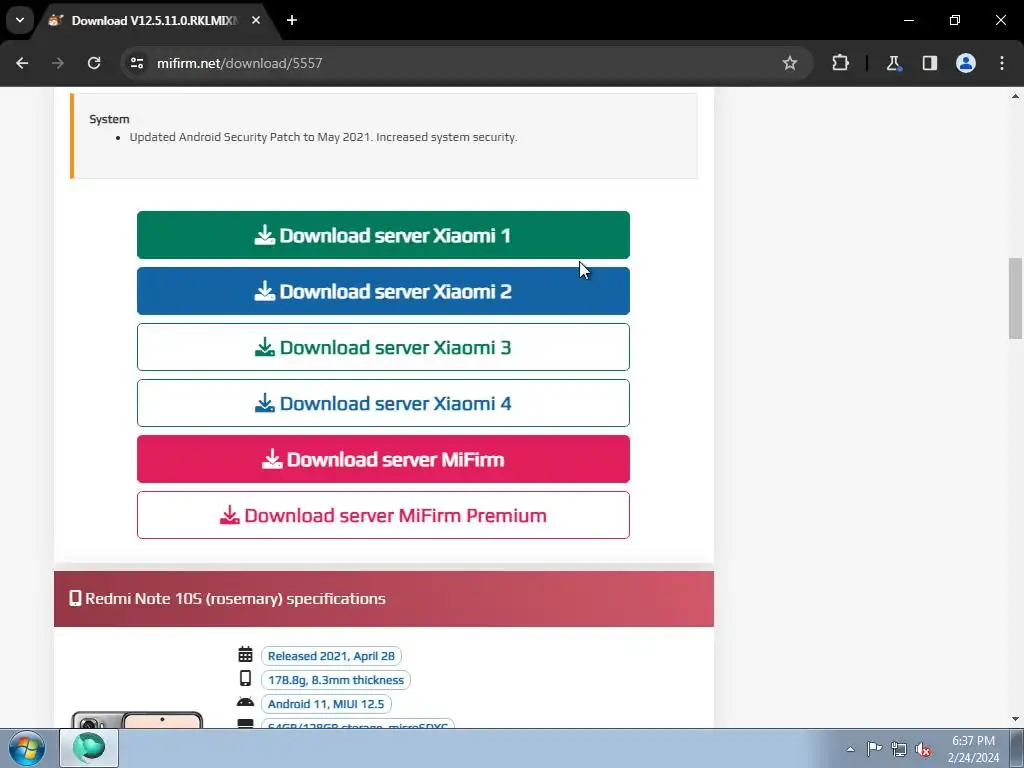This screenshot has height=768, width=1024.
Task: Download from server Xiaomi 1
Action: pyautogui.click(x=383, y=235)
